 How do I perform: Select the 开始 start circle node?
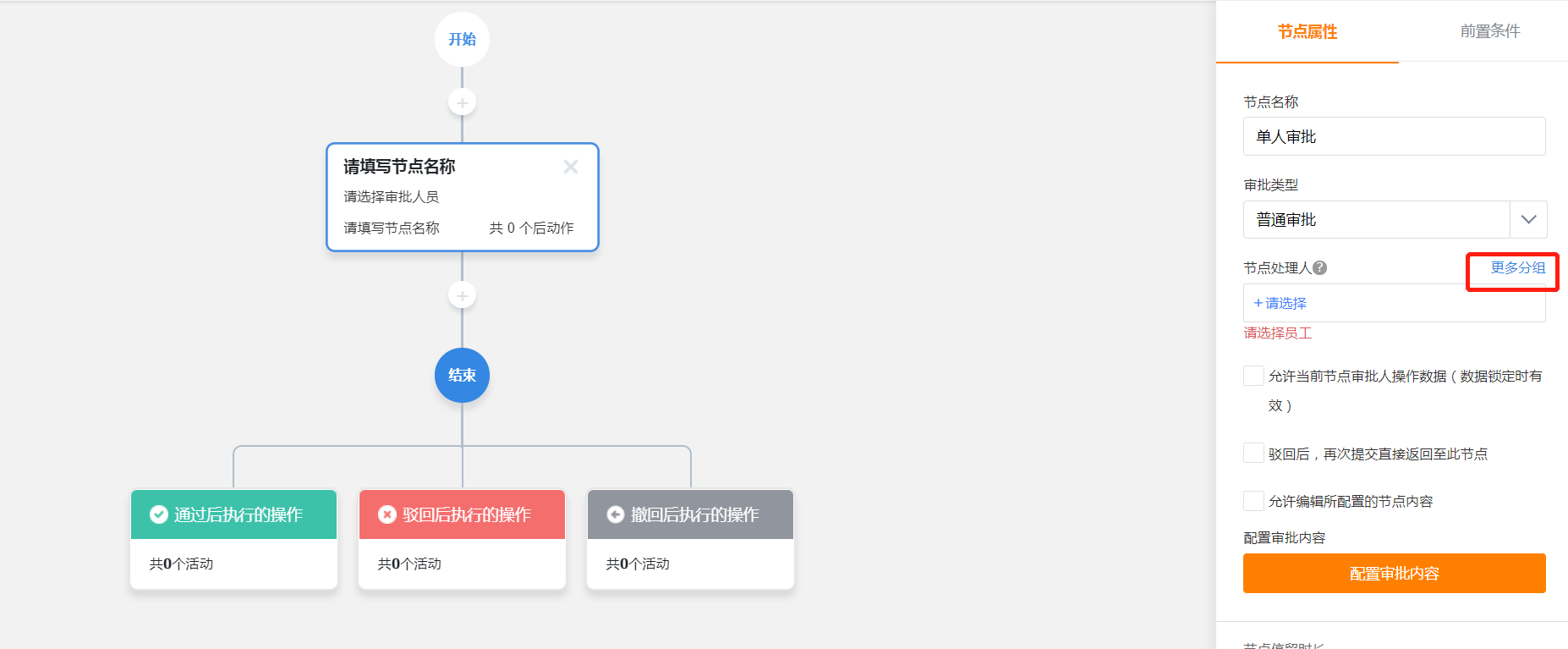pos(462,39)
